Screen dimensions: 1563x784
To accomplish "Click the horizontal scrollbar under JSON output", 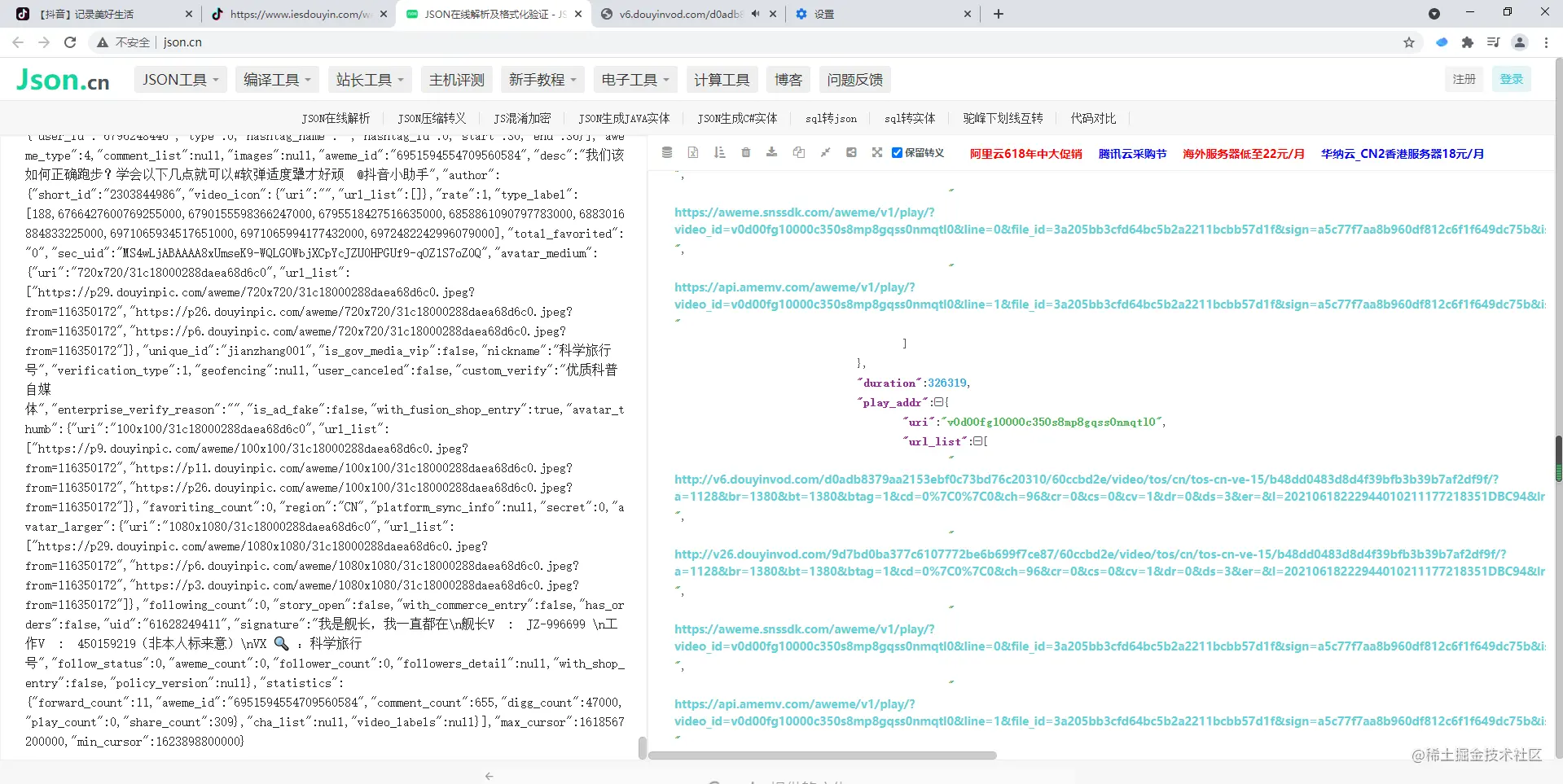I will point(823,756).
